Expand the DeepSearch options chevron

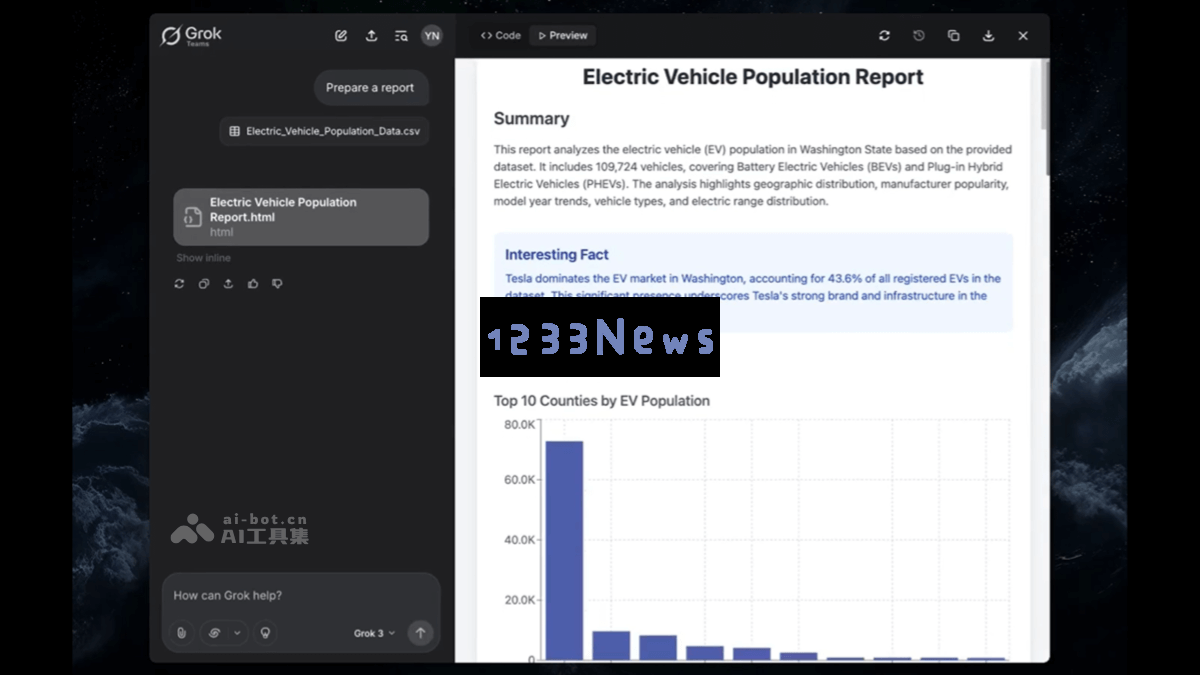[237, 633]
